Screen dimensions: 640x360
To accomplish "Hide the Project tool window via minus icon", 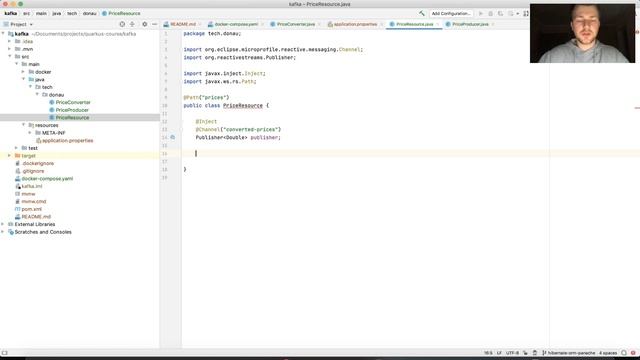I will point(154,24).
